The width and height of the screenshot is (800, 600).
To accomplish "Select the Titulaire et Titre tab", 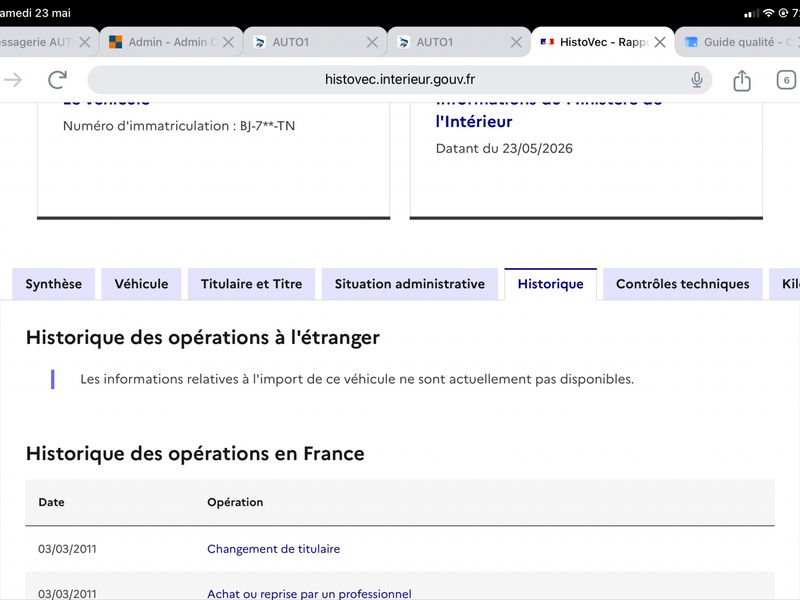I will [x=252, y=284].
